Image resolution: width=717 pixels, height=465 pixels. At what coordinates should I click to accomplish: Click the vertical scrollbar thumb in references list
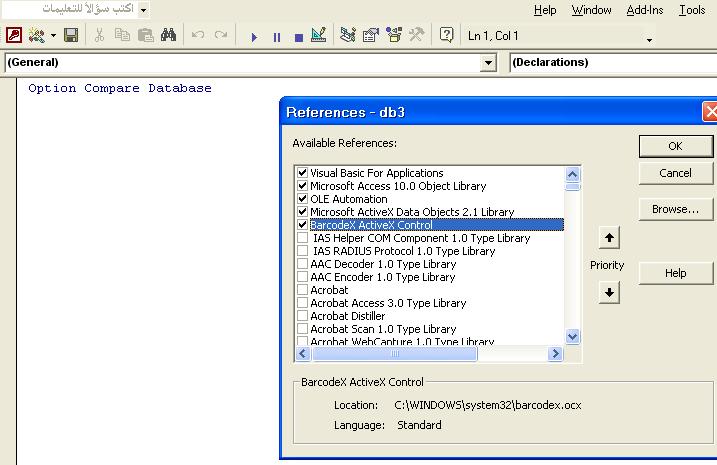[x=573, y=187]
